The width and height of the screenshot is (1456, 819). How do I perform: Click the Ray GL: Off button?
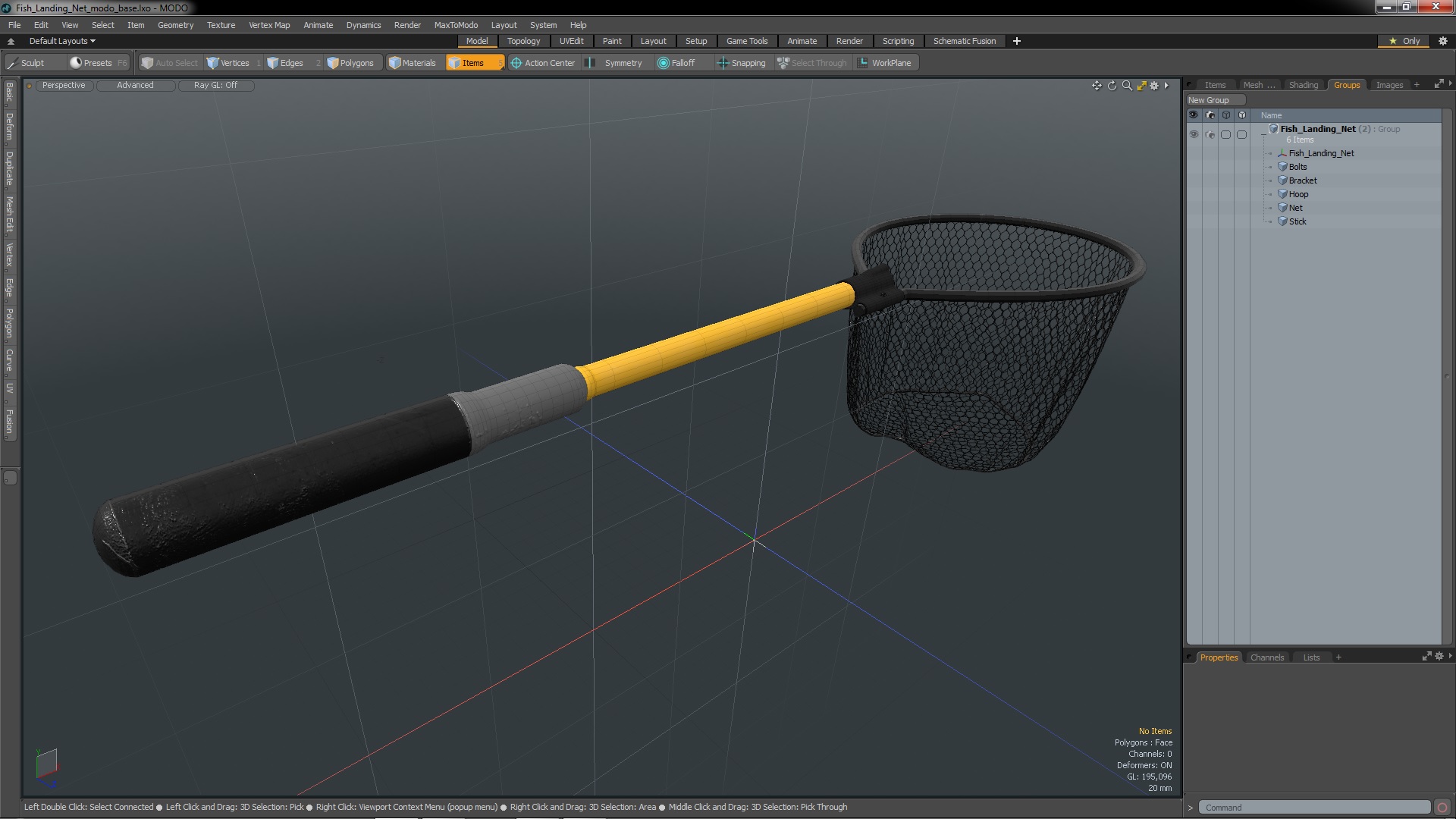click(215, 85)
